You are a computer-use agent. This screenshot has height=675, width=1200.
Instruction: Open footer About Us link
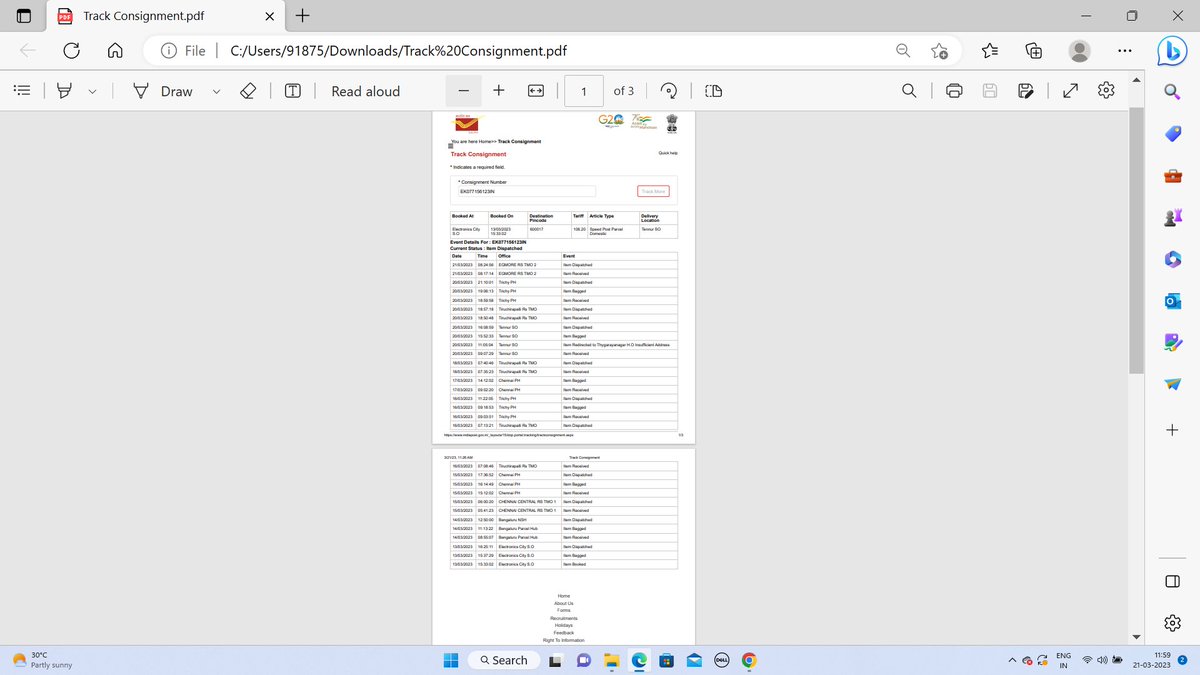coord(564,603)
